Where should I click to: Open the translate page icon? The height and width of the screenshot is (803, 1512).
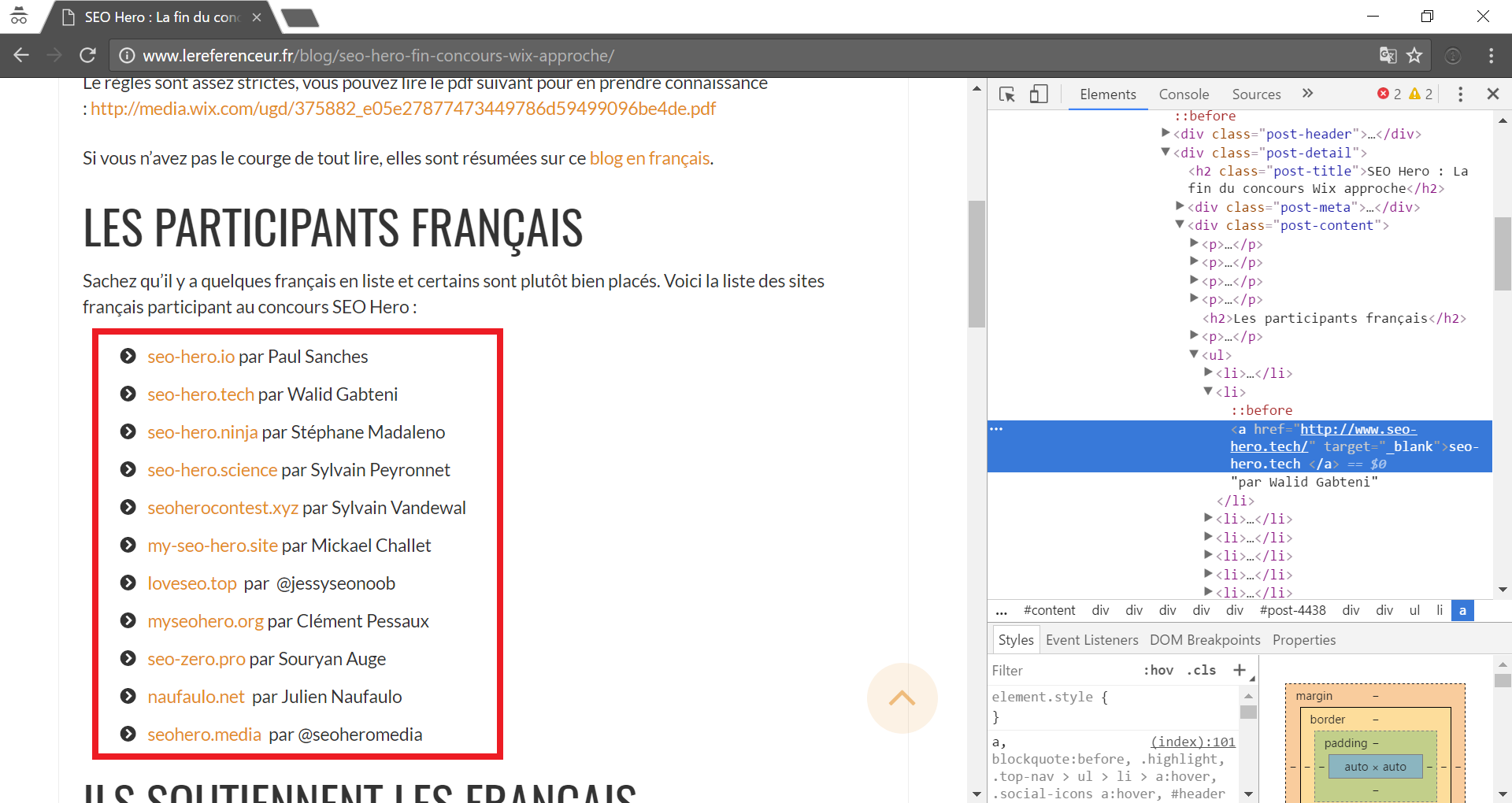point(1388,55)
